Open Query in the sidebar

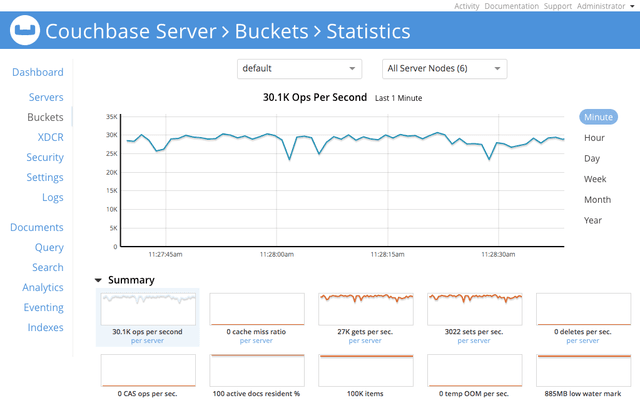49,248
